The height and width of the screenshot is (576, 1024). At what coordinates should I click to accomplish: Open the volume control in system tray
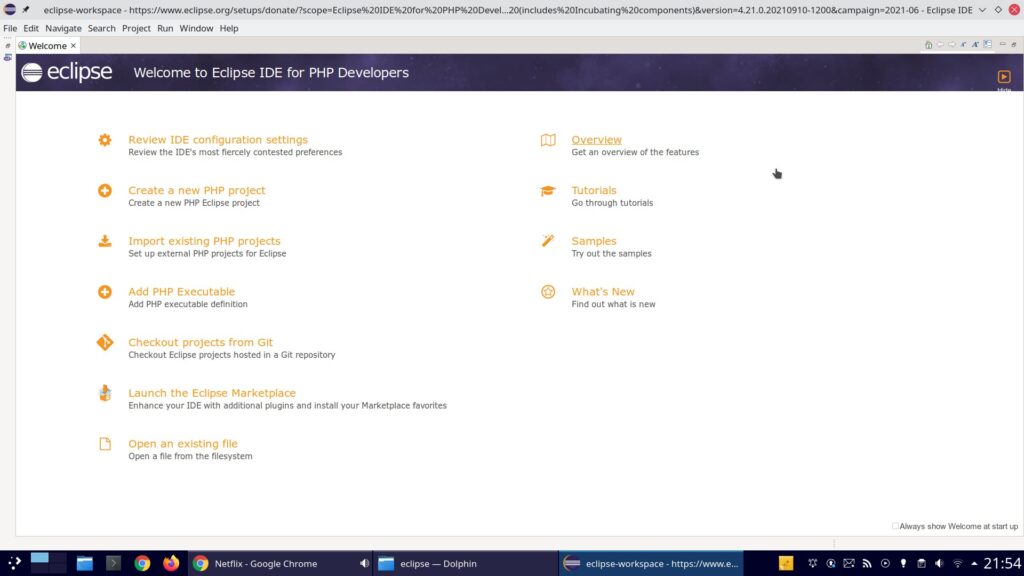pyautogui.click(x=939, y=564)
